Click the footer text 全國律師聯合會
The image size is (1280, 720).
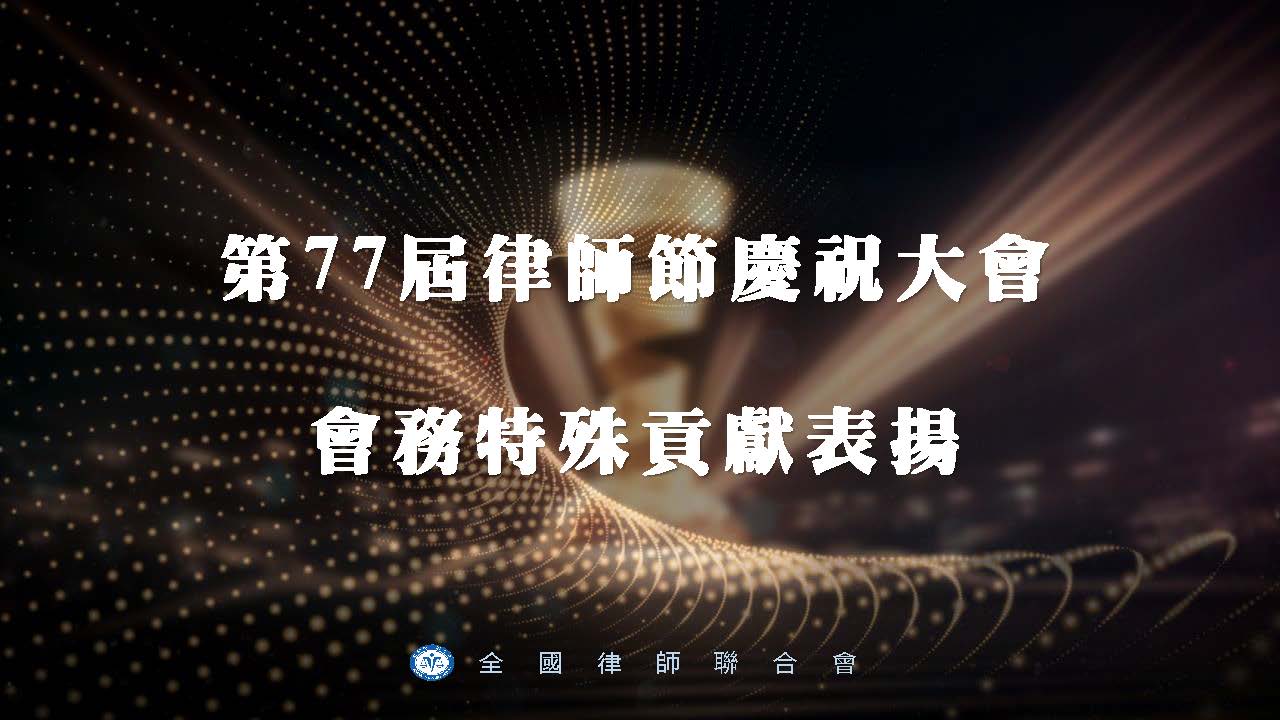coord(668,664)
